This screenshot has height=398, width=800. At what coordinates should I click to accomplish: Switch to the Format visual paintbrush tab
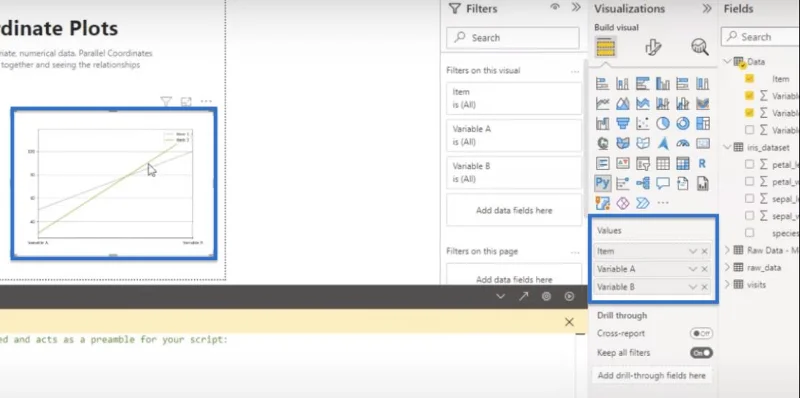pyautogui.click(x=653, y=47)
